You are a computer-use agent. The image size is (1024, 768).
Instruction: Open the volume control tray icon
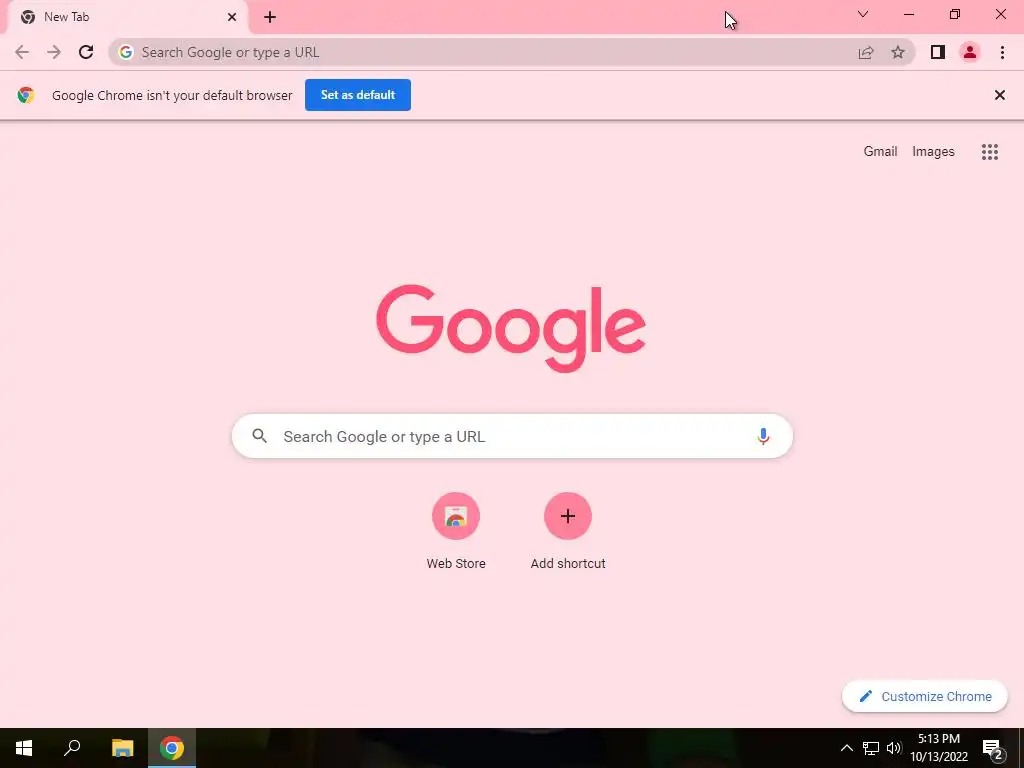click(894, 748)
